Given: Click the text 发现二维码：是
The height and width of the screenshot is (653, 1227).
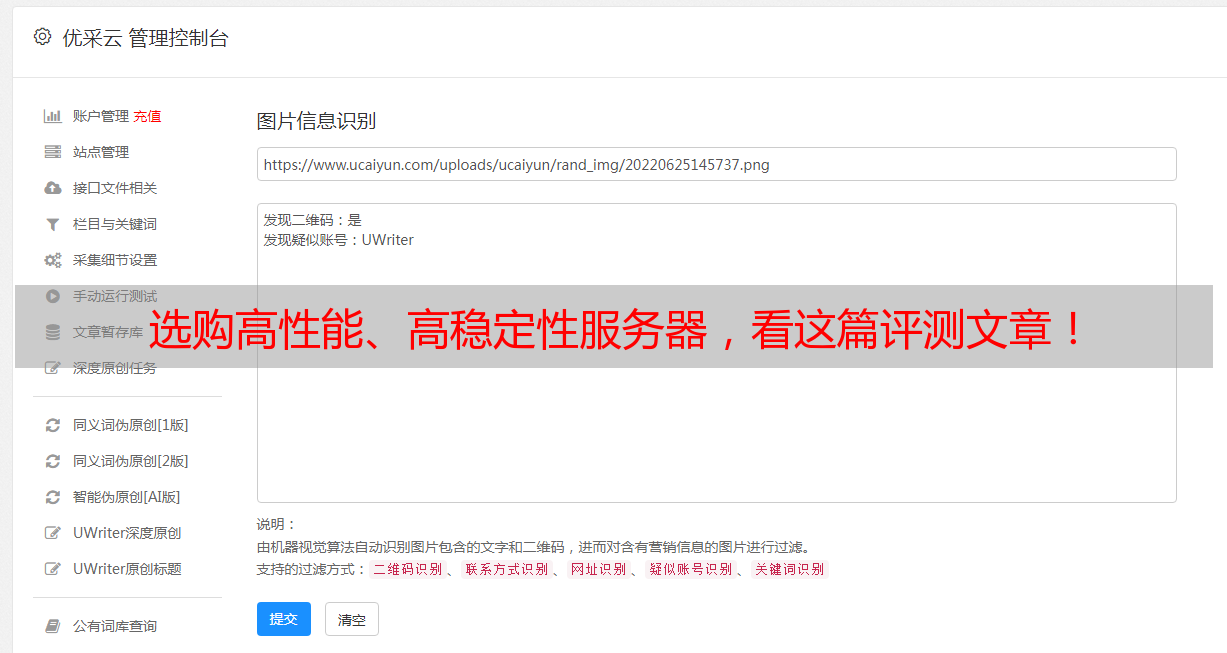Looking at the screenshot, I should click(x=312, y=220).
